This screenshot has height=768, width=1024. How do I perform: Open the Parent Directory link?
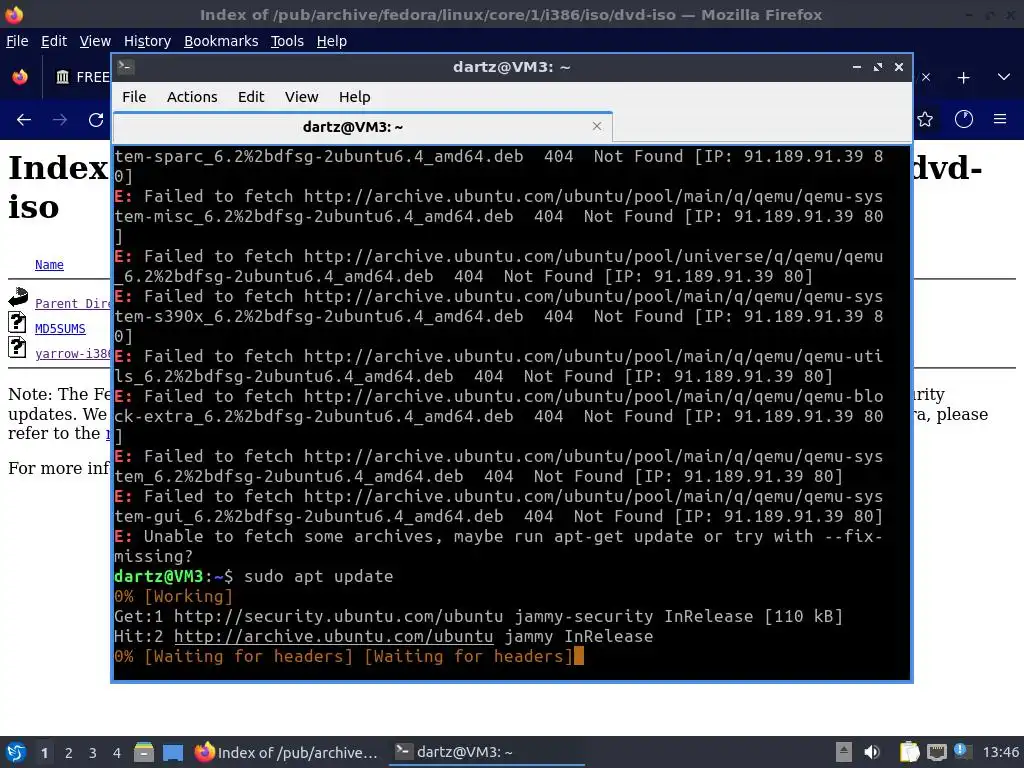tap(72, 304)
